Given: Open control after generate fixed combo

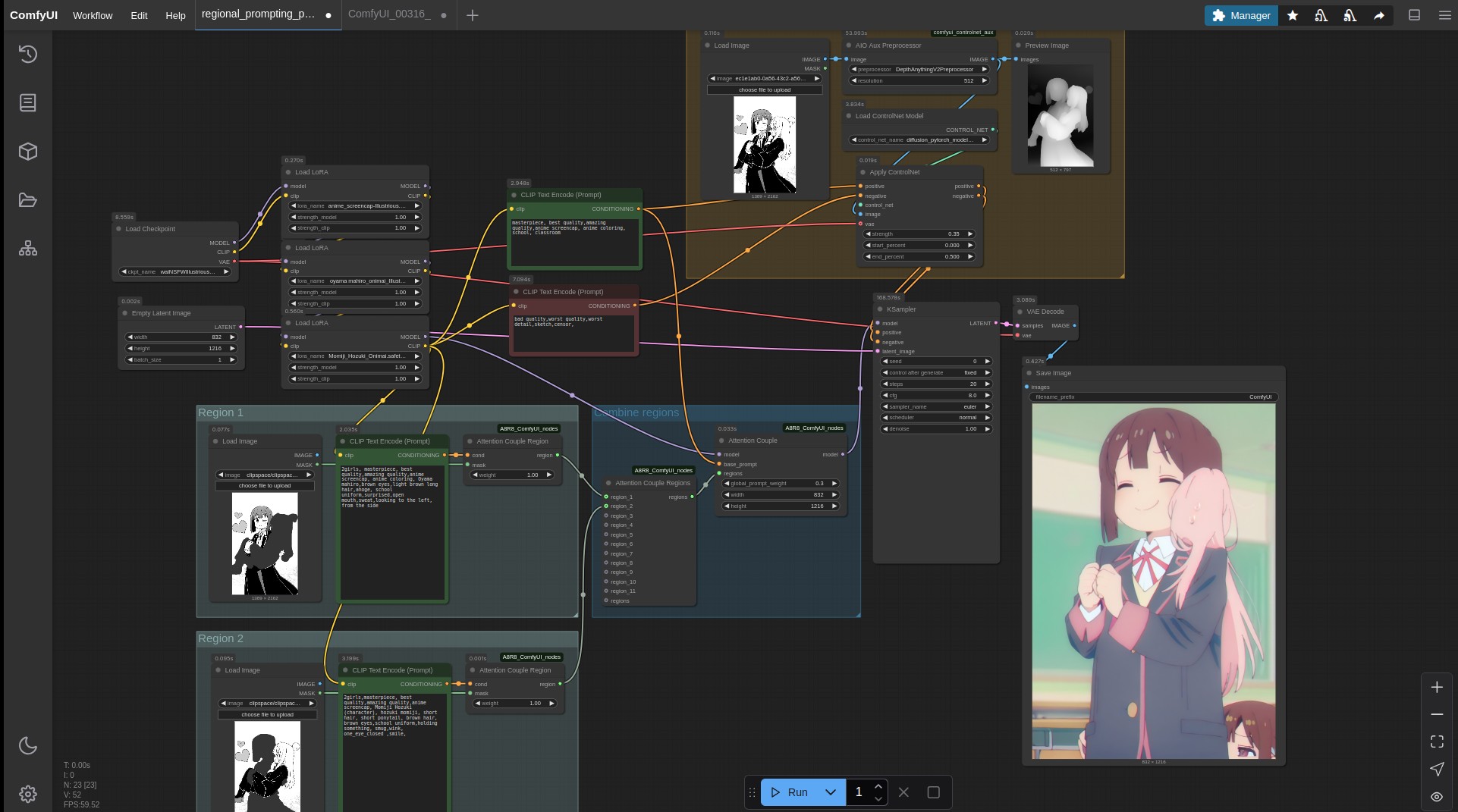Looking at the screenshot, I should pos(936,373).
